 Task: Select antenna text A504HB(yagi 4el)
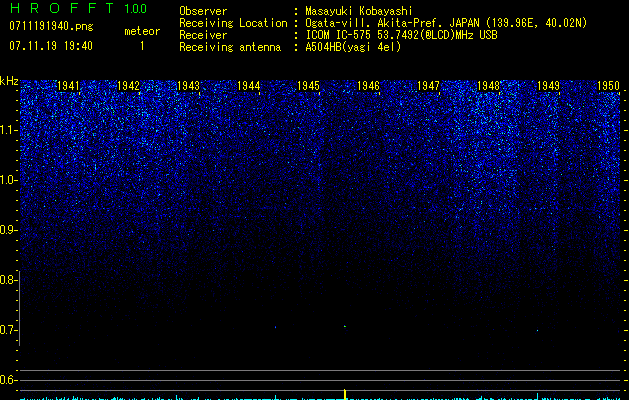353,47
